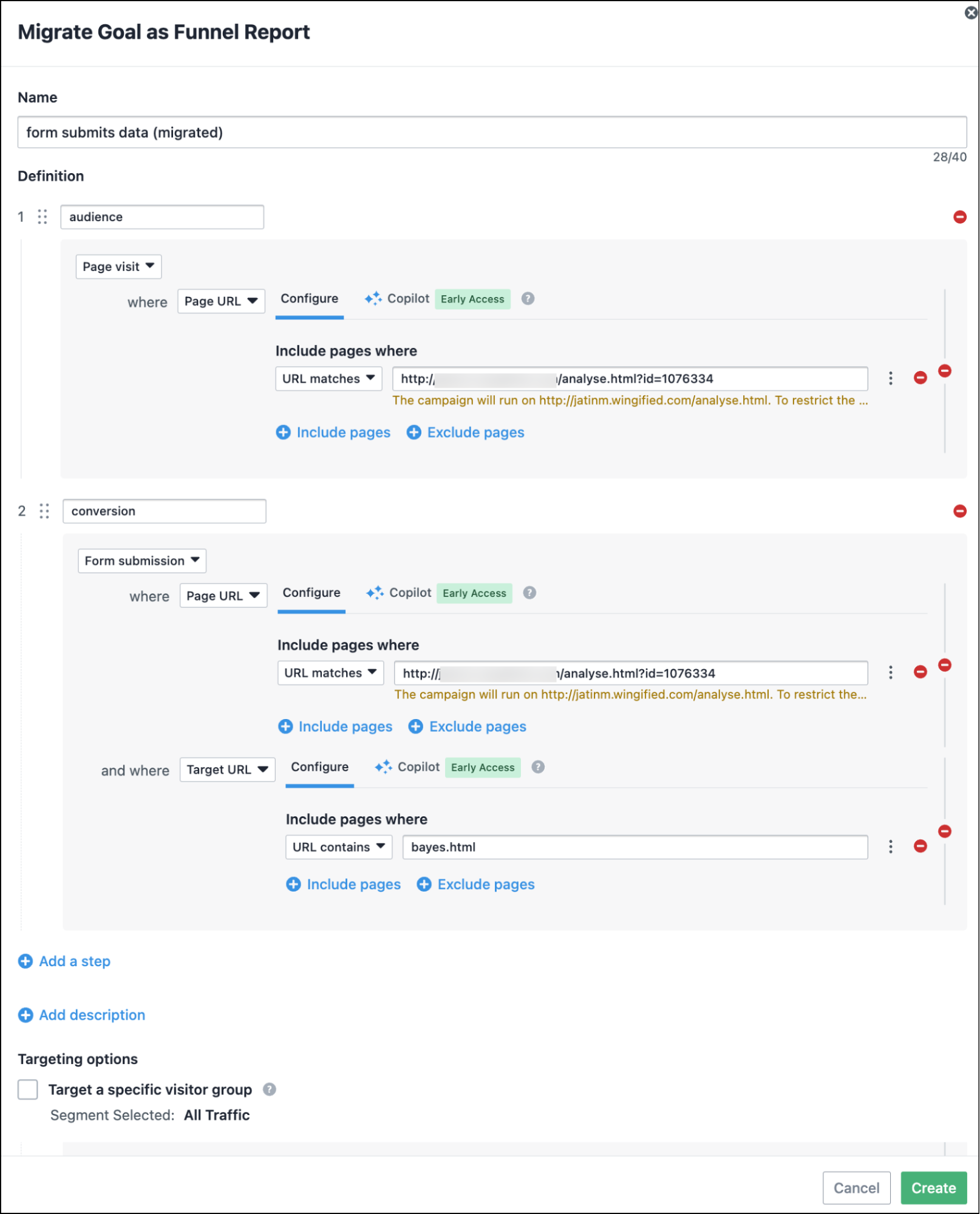Remove step 1 audience with red minus
Viewport: 980px width, 1214px height.
click(959, 217)
